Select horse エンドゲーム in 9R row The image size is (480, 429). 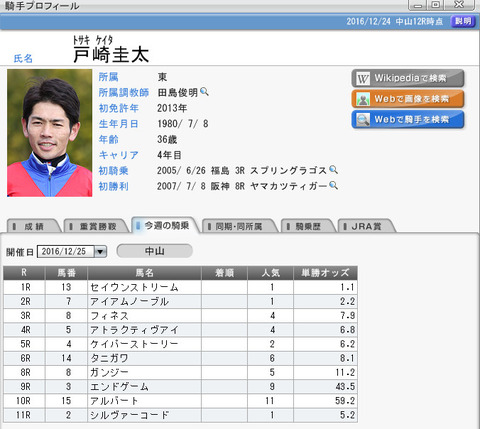coord(119,386)
